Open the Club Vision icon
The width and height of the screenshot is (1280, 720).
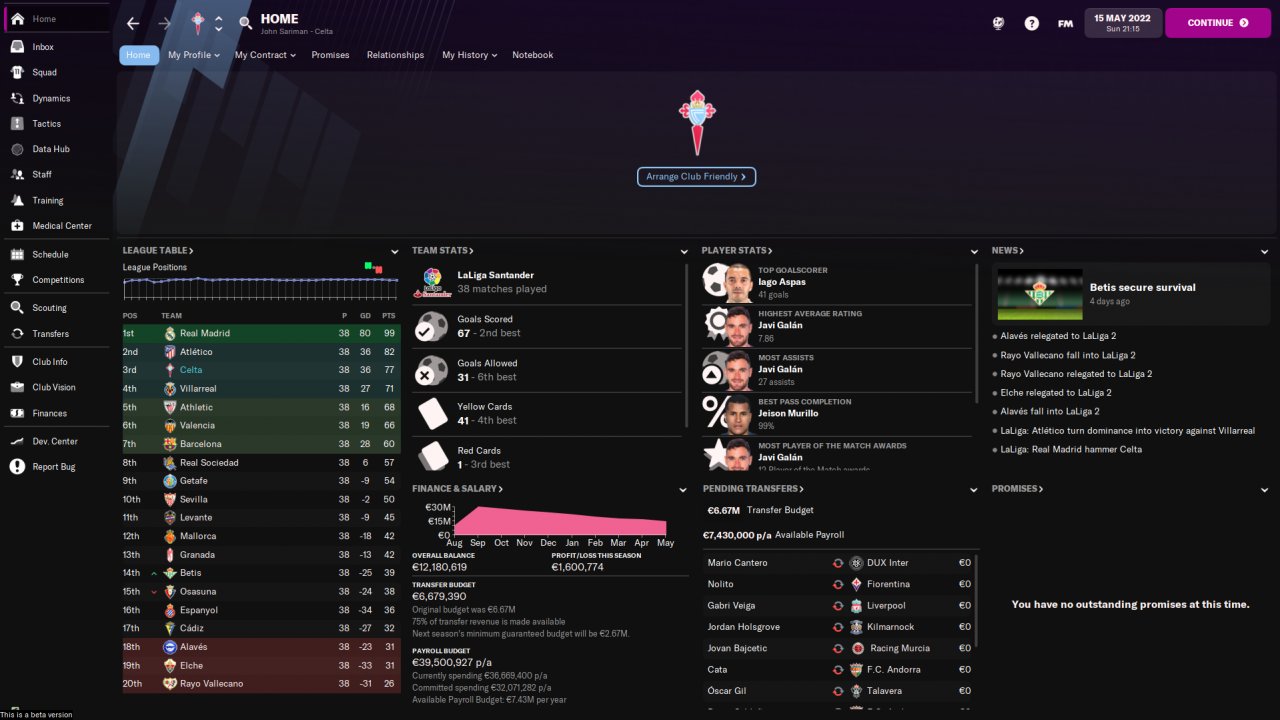point(17,387)
